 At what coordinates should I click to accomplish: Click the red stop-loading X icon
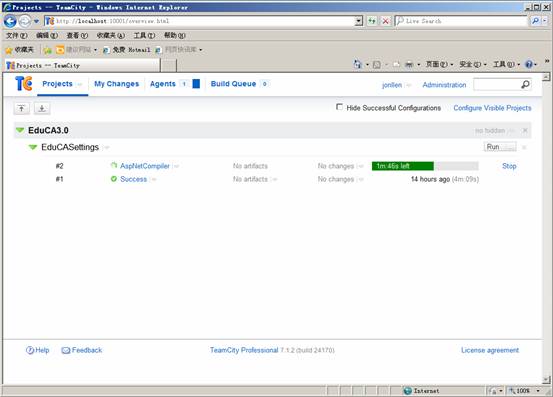click(385, 21)
